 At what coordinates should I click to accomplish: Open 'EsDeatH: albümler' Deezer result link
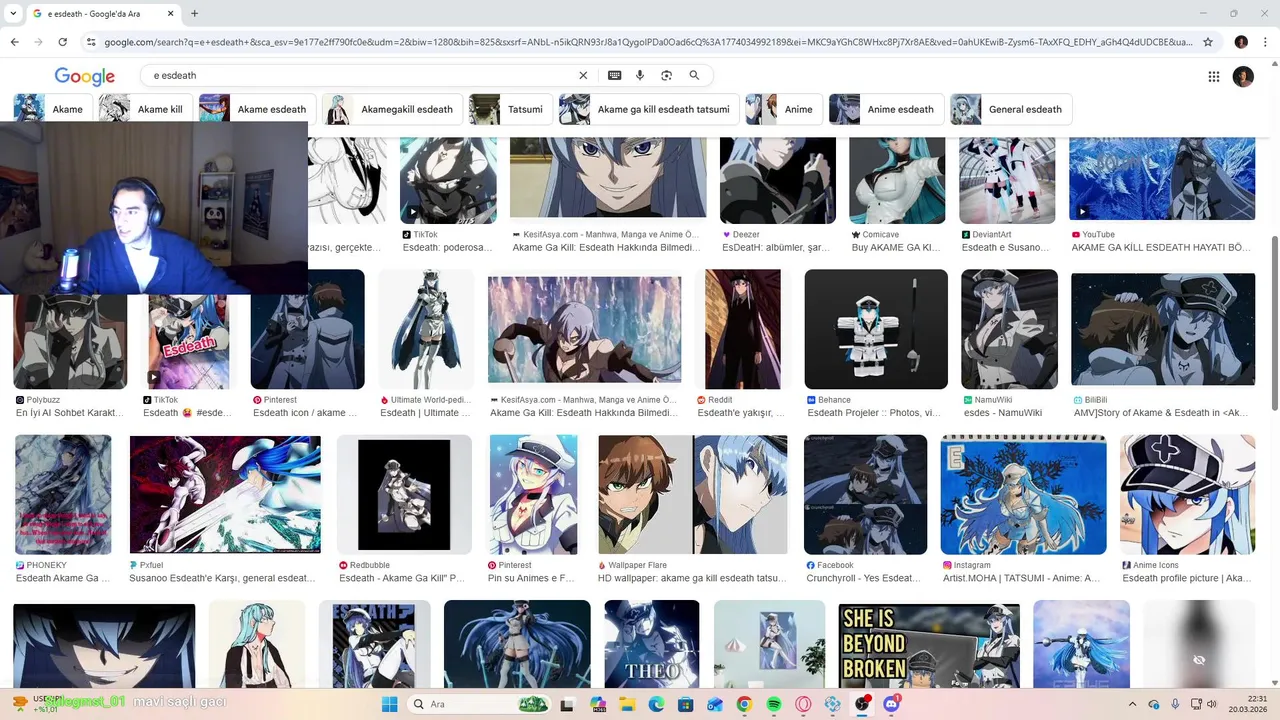point(776,247)
